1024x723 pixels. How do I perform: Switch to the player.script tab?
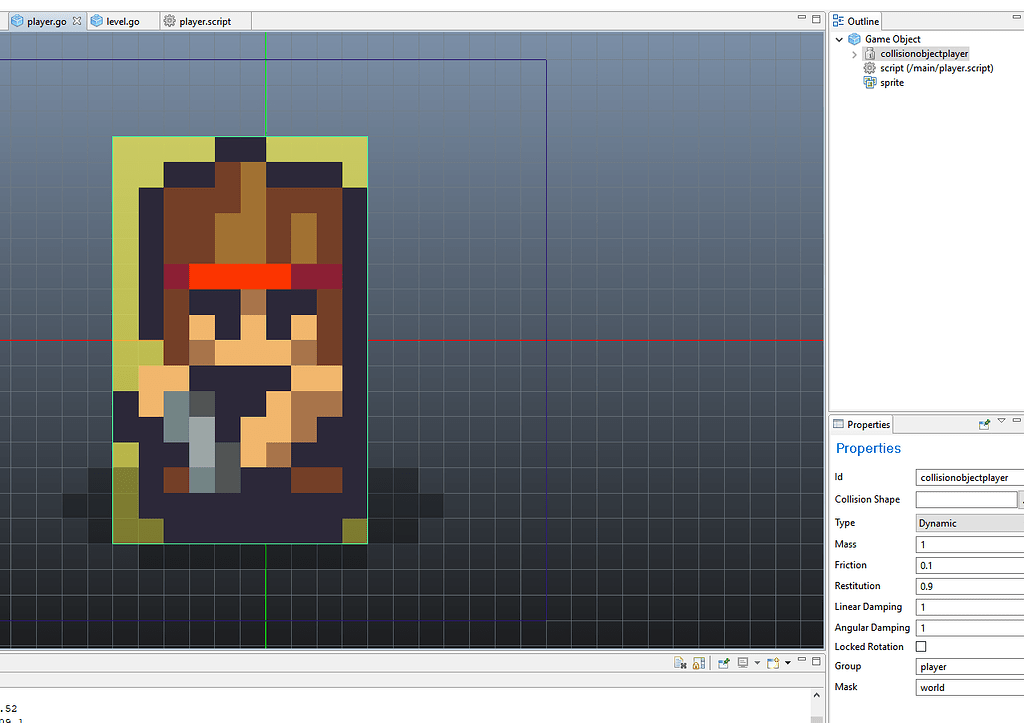tap(205, 19)
